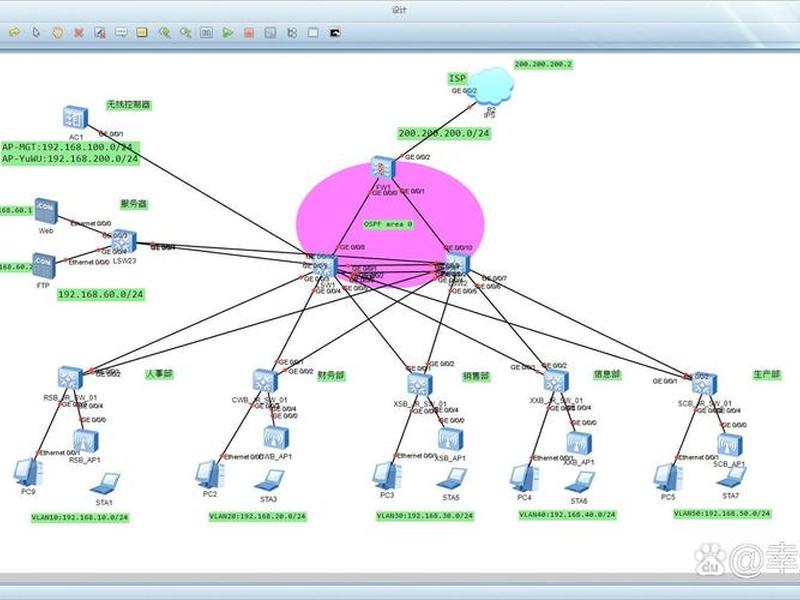
Task: Select the ISP cloud device
Action: click(x=490, y=86)
